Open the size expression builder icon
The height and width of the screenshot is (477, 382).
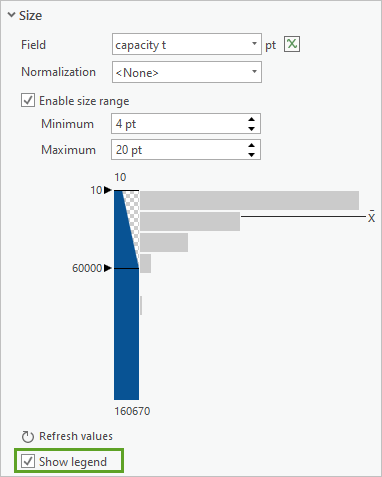[x=292, y=44]
